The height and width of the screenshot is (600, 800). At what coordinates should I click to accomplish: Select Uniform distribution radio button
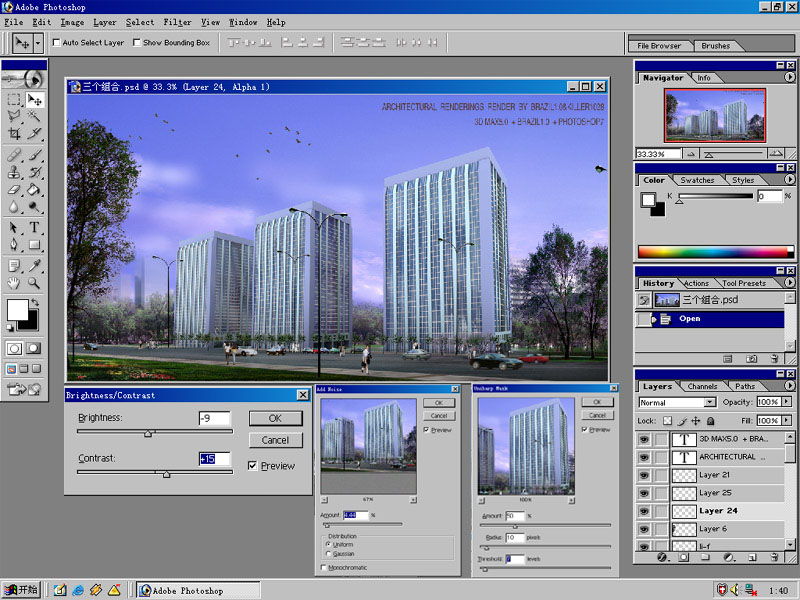(x=328, y=544)
